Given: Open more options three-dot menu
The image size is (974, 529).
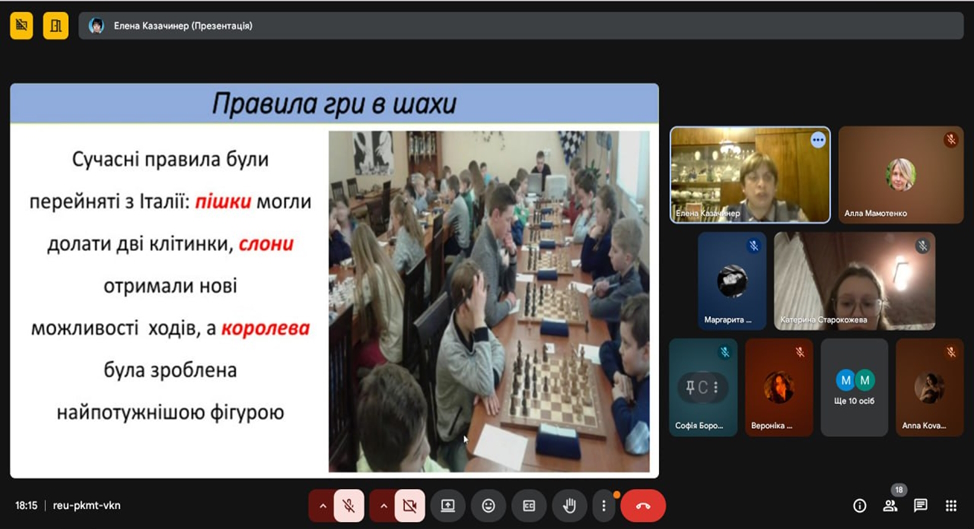Looking at the screenshot, I should (603, 506).
